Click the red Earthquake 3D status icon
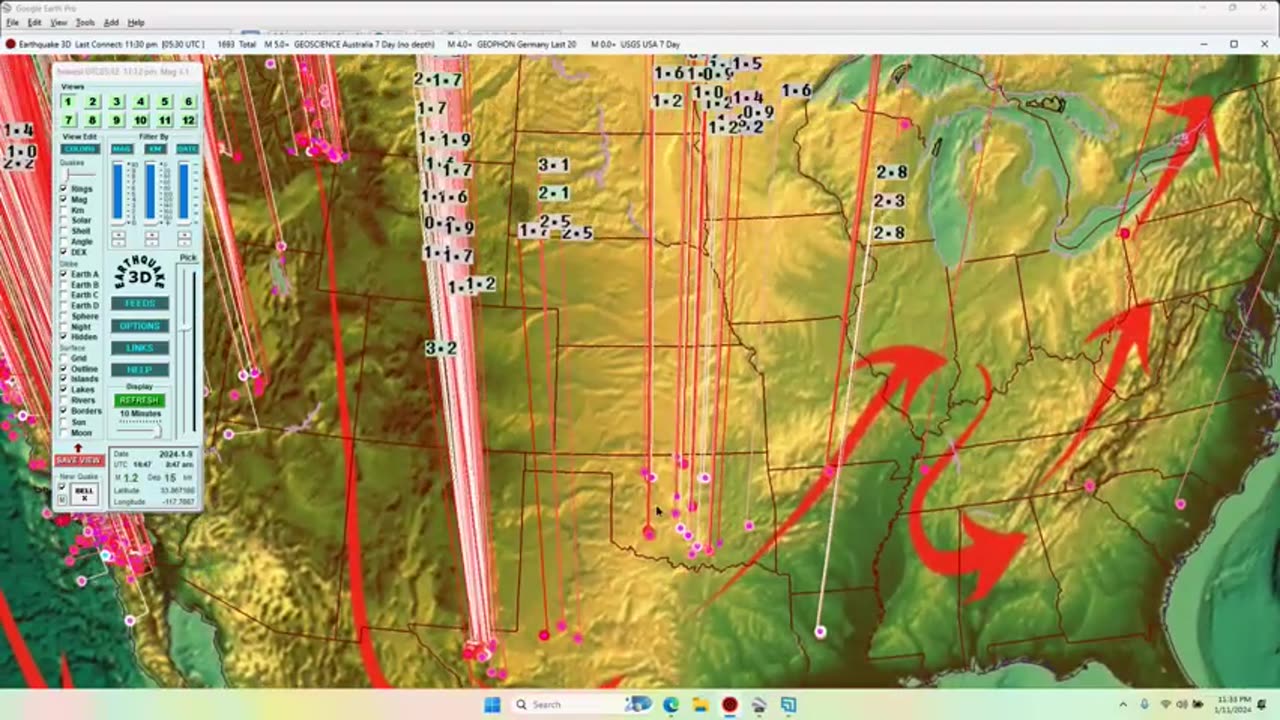Viewport: 1280px width, 720px height. coord(10,44)
